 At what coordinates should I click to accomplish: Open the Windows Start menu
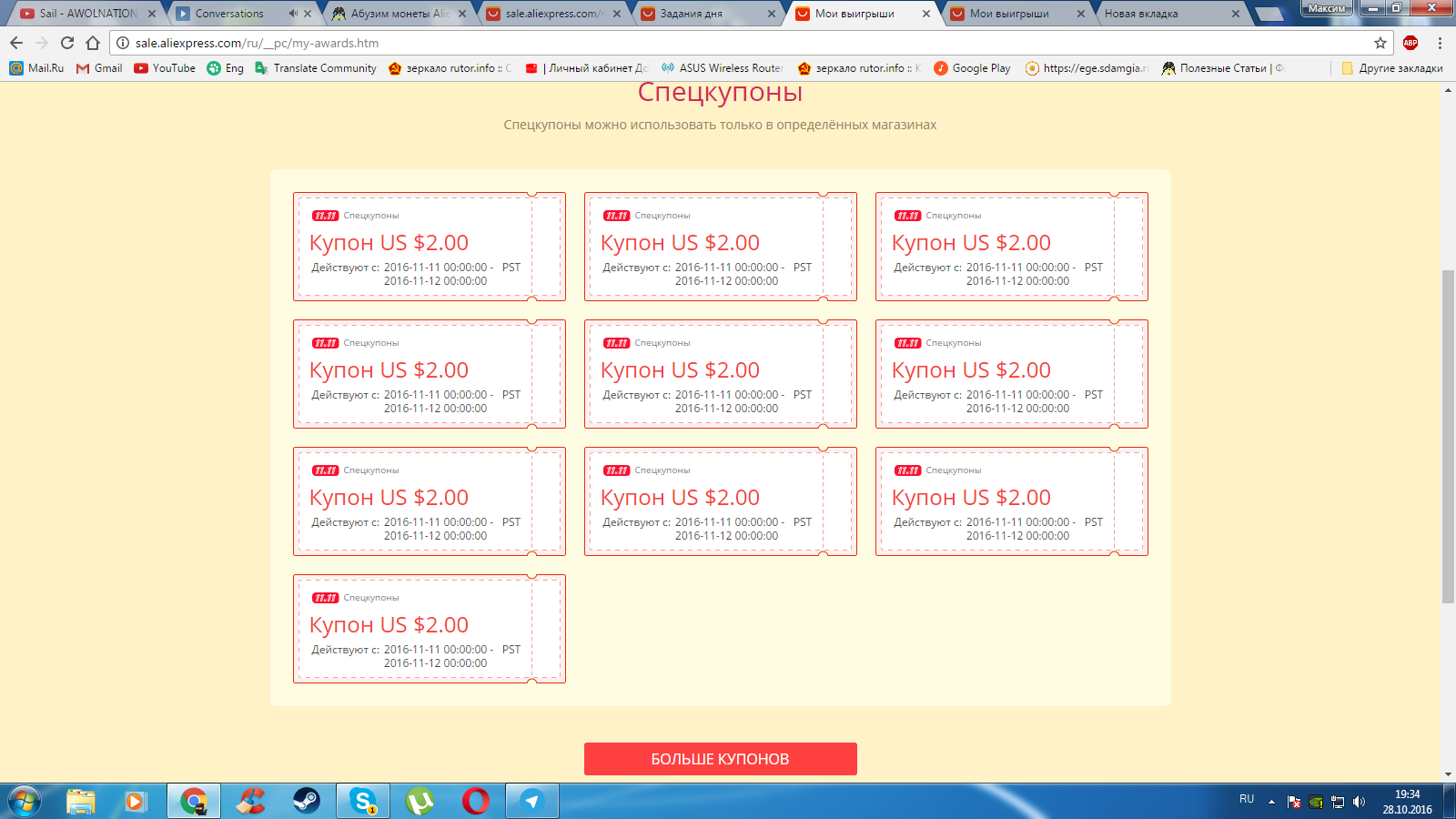pyautogui.click(x=24, y=801)
